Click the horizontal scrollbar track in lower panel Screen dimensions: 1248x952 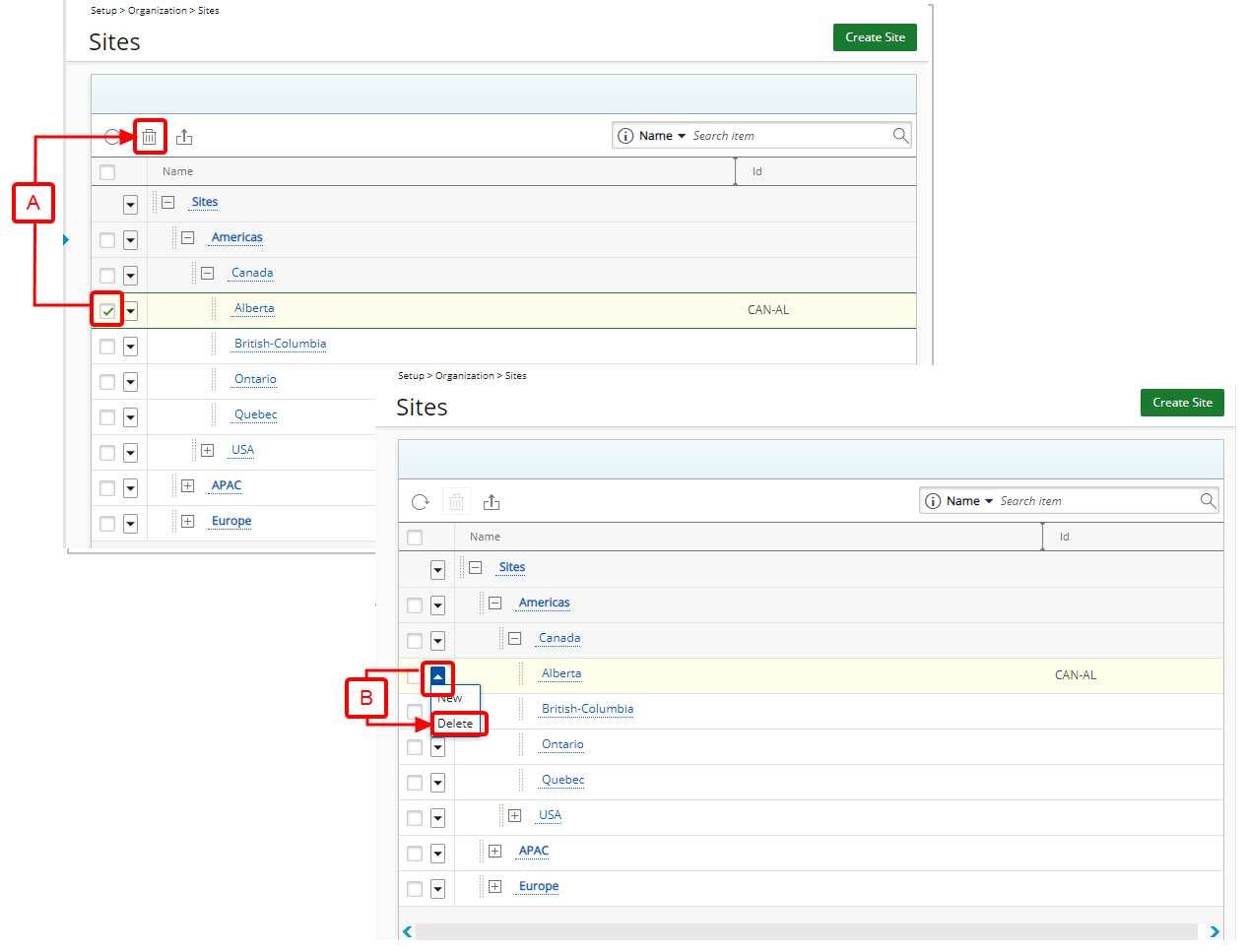[806, 931]
